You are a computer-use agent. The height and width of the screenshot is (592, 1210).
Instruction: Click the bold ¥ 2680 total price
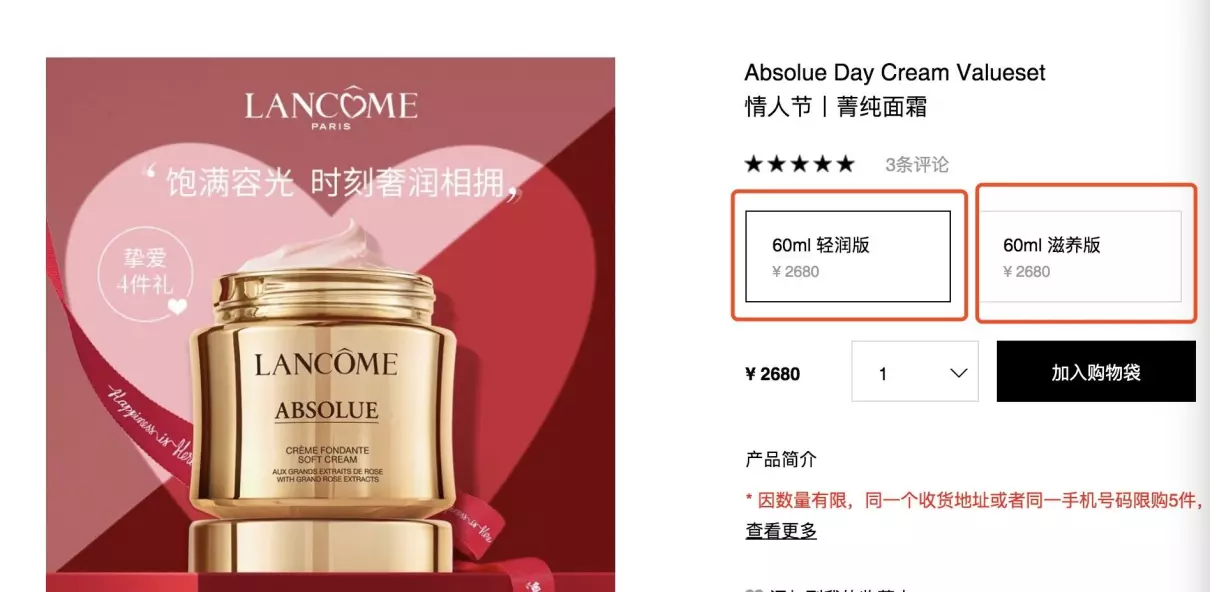click(x=773, y=374)
